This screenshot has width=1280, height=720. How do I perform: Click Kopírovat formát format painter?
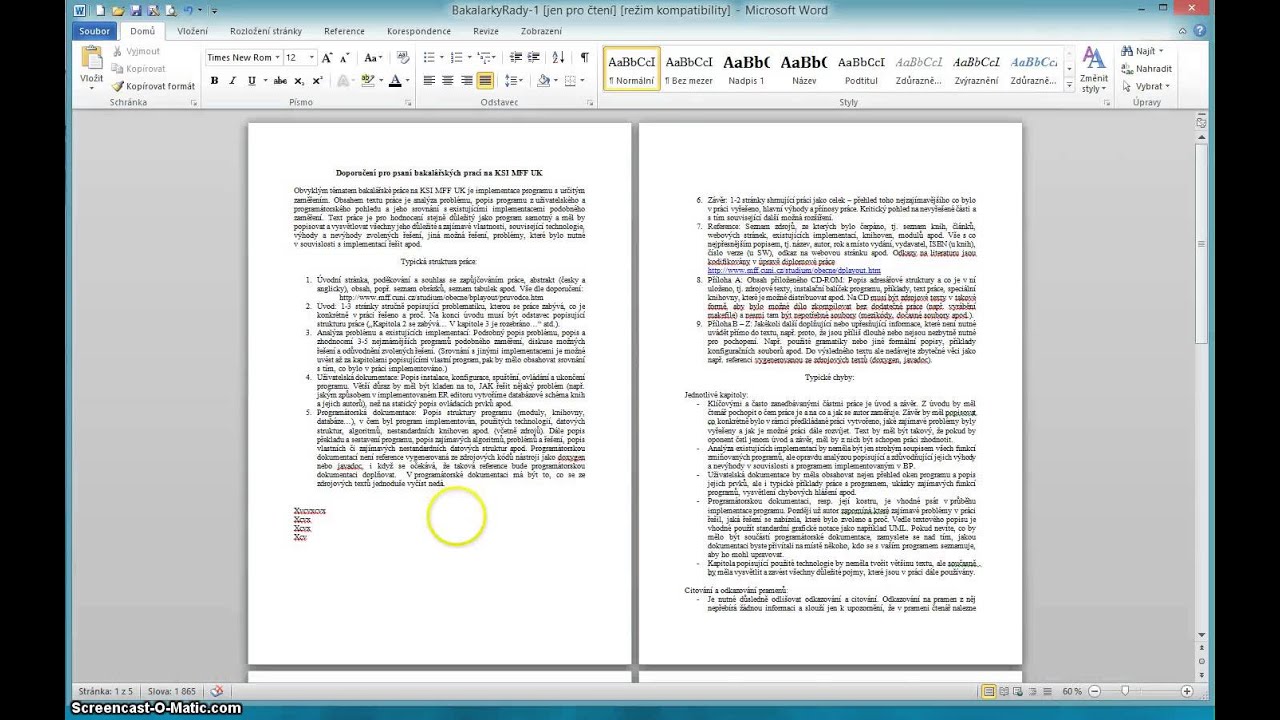(152, 86)
